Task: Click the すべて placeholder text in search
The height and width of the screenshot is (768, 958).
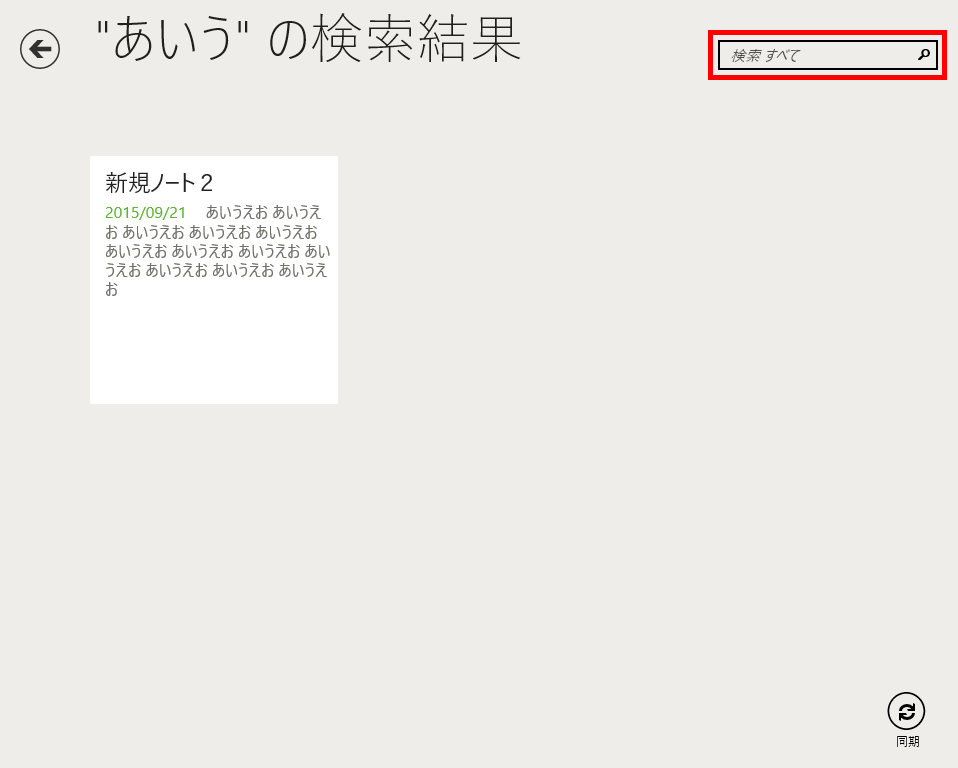Action: click(x=783, y=56)
